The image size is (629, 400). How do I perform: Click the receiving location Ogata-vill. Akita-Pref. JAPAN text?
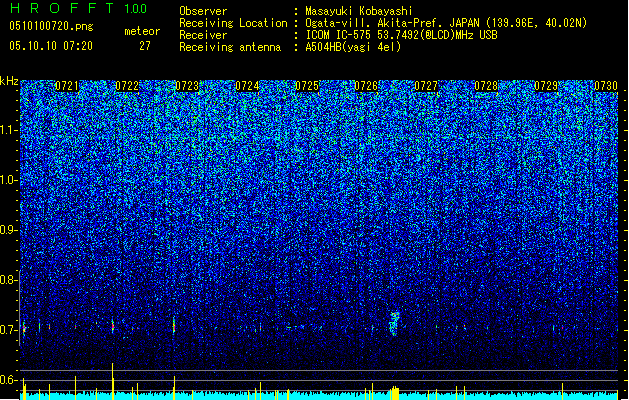coord(446,23)
